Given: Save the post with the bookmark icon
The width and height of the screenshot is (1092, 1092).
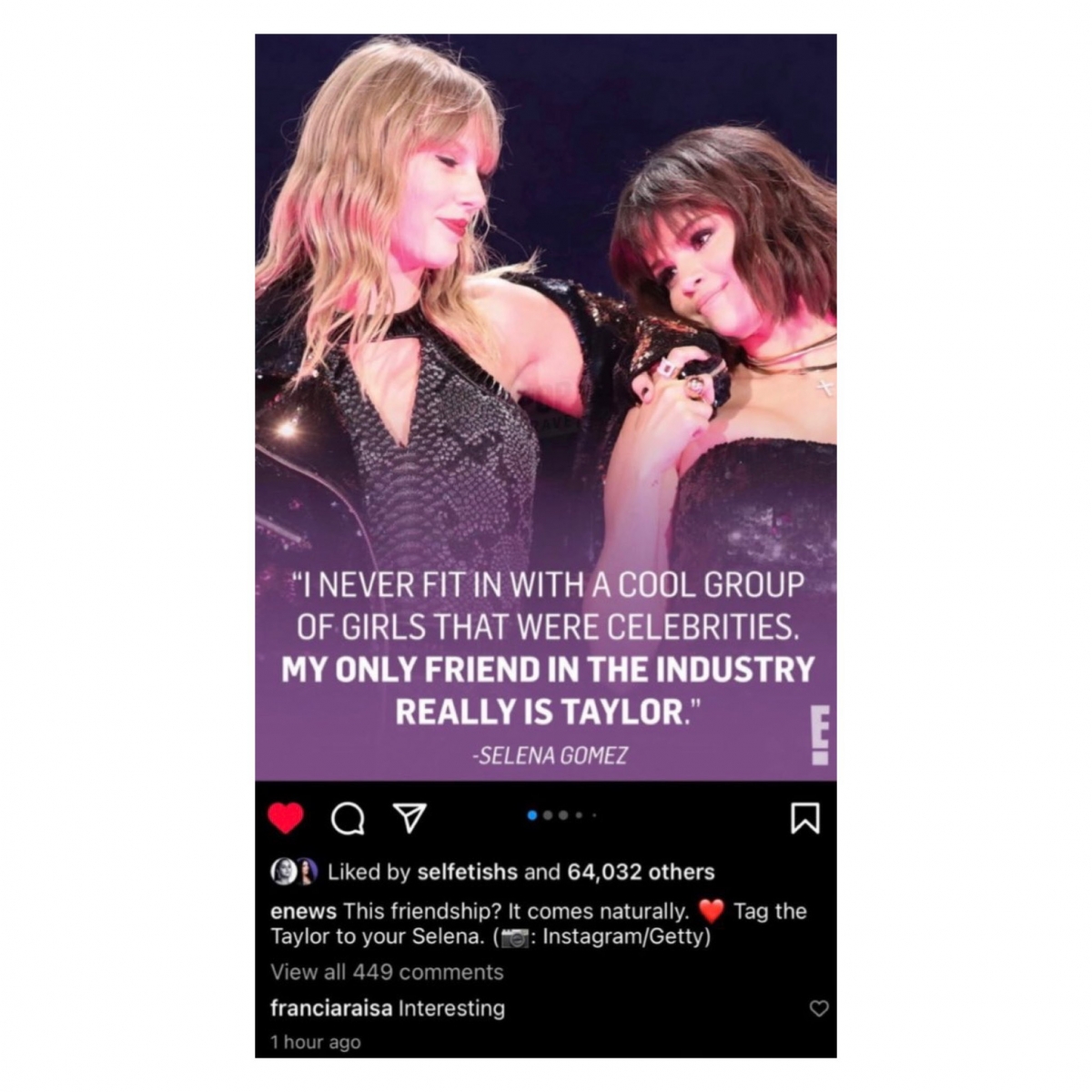Looking at the screenshot, I should pos(805,818).
